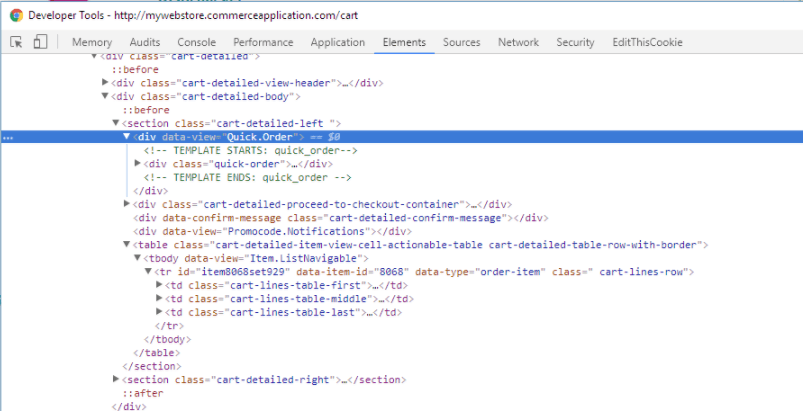
Task: Open the Console tab
Action: click(196, 42)
